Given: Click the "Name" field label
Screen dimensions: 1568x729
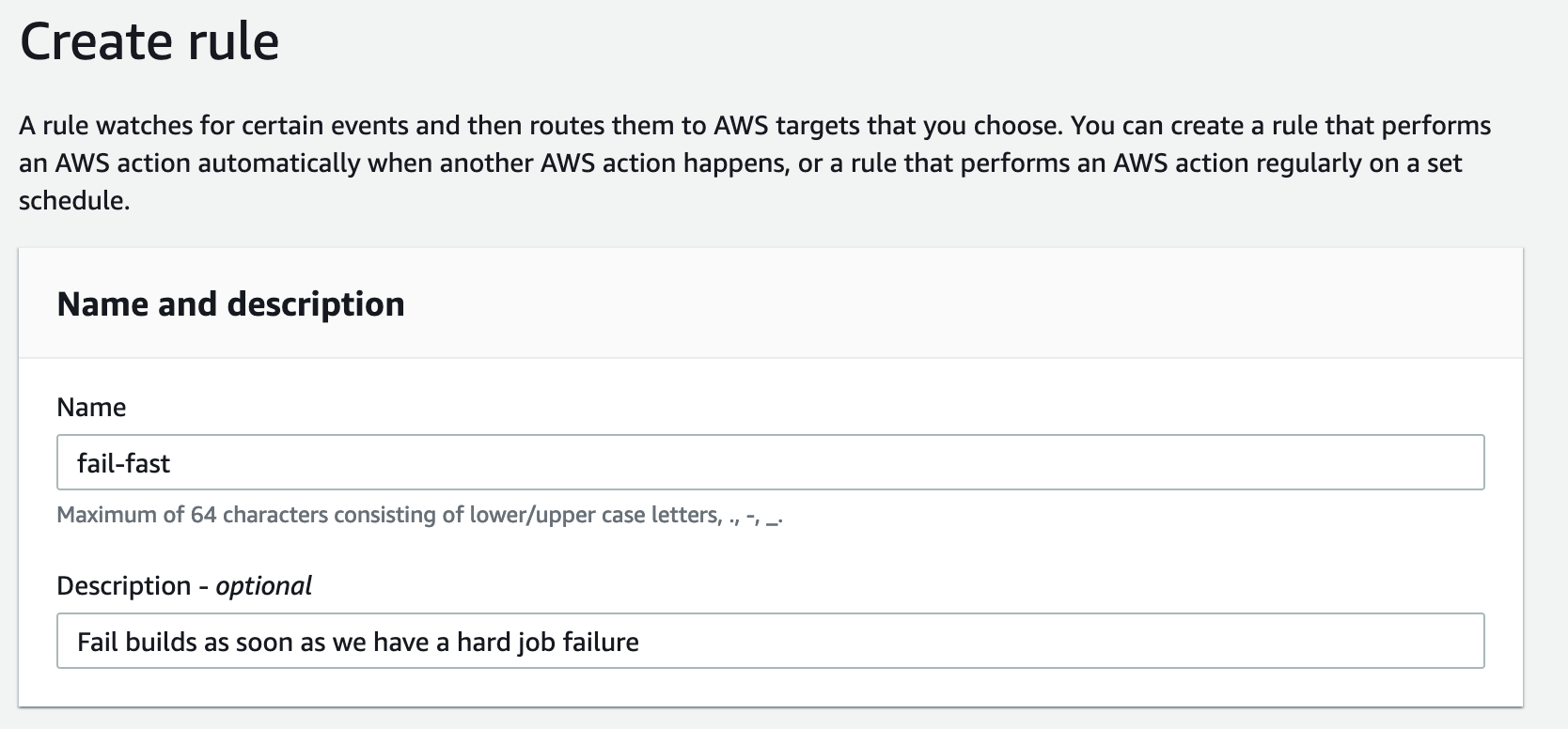Looking at the screenshot, I should pos(91,407).
